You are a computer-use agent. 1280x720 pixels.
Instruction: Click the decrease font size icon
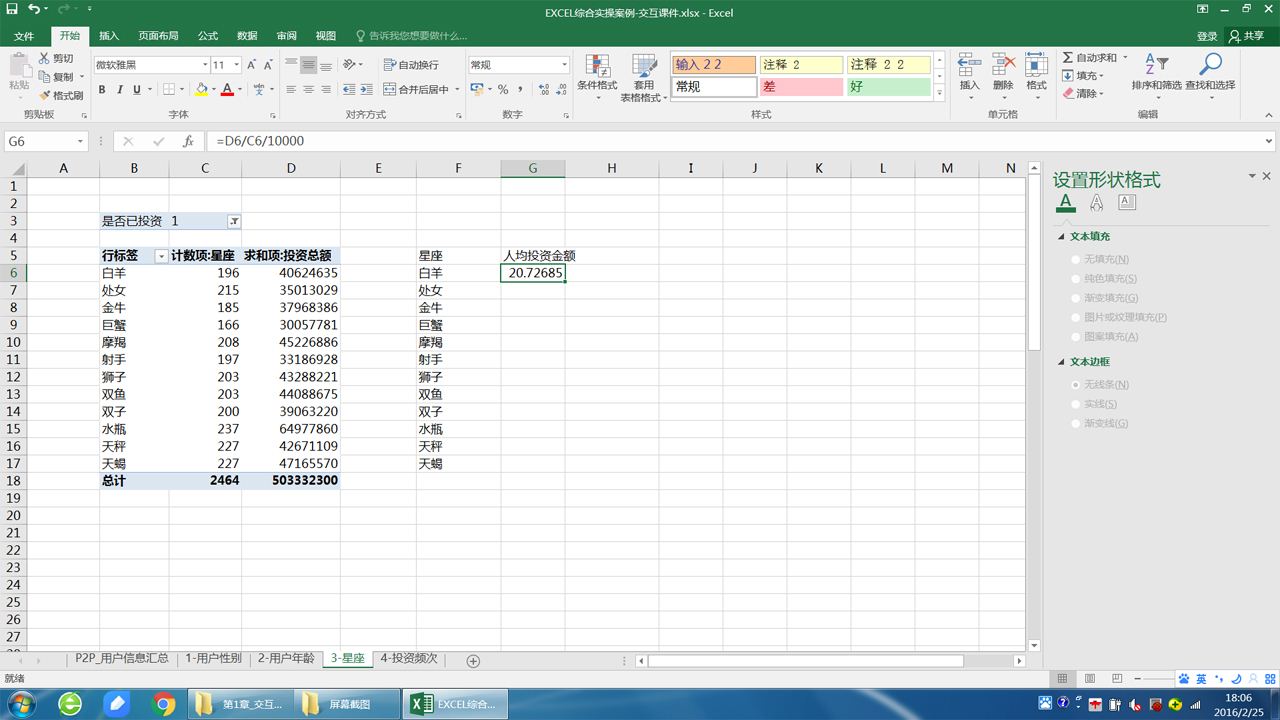point(268,65)
